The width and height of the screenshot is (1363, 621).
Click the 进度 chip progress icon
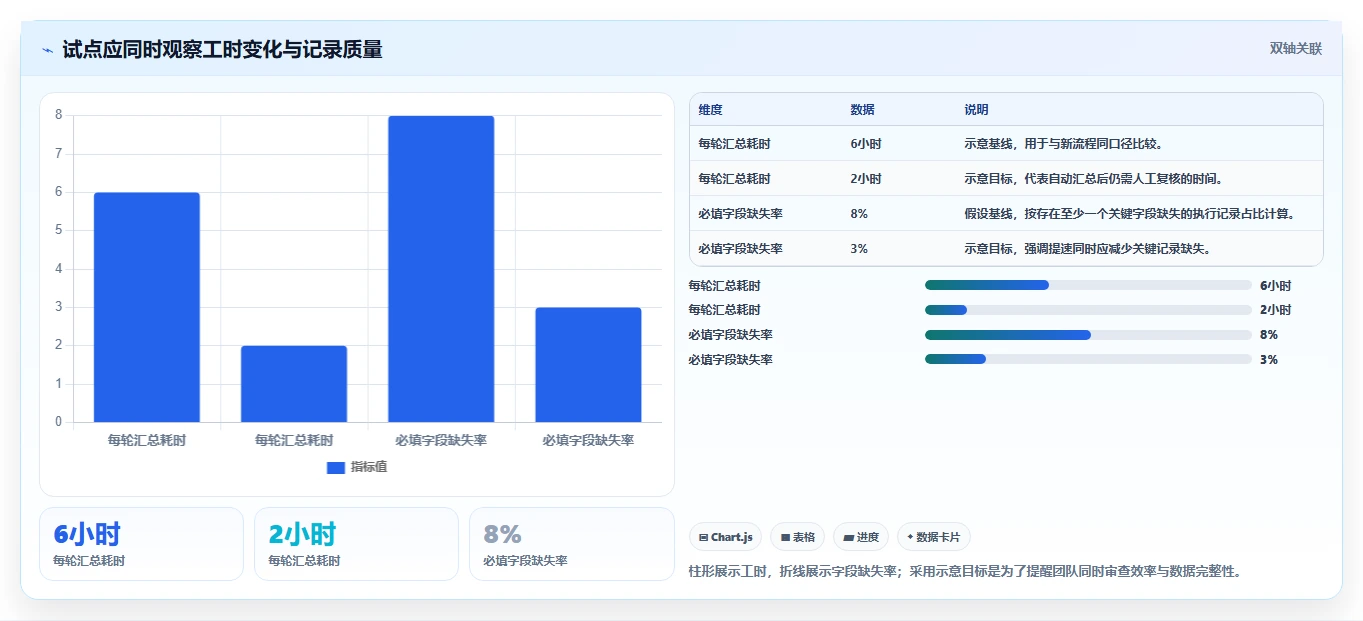pyautogui.click(x=849, y=538)
